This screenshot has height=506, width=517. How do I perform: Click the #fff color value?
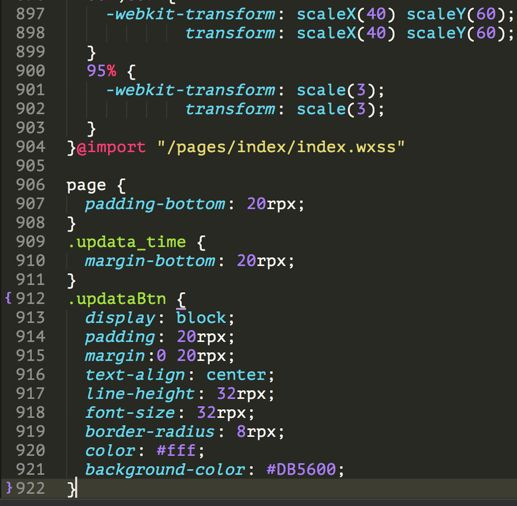[176, 451]
